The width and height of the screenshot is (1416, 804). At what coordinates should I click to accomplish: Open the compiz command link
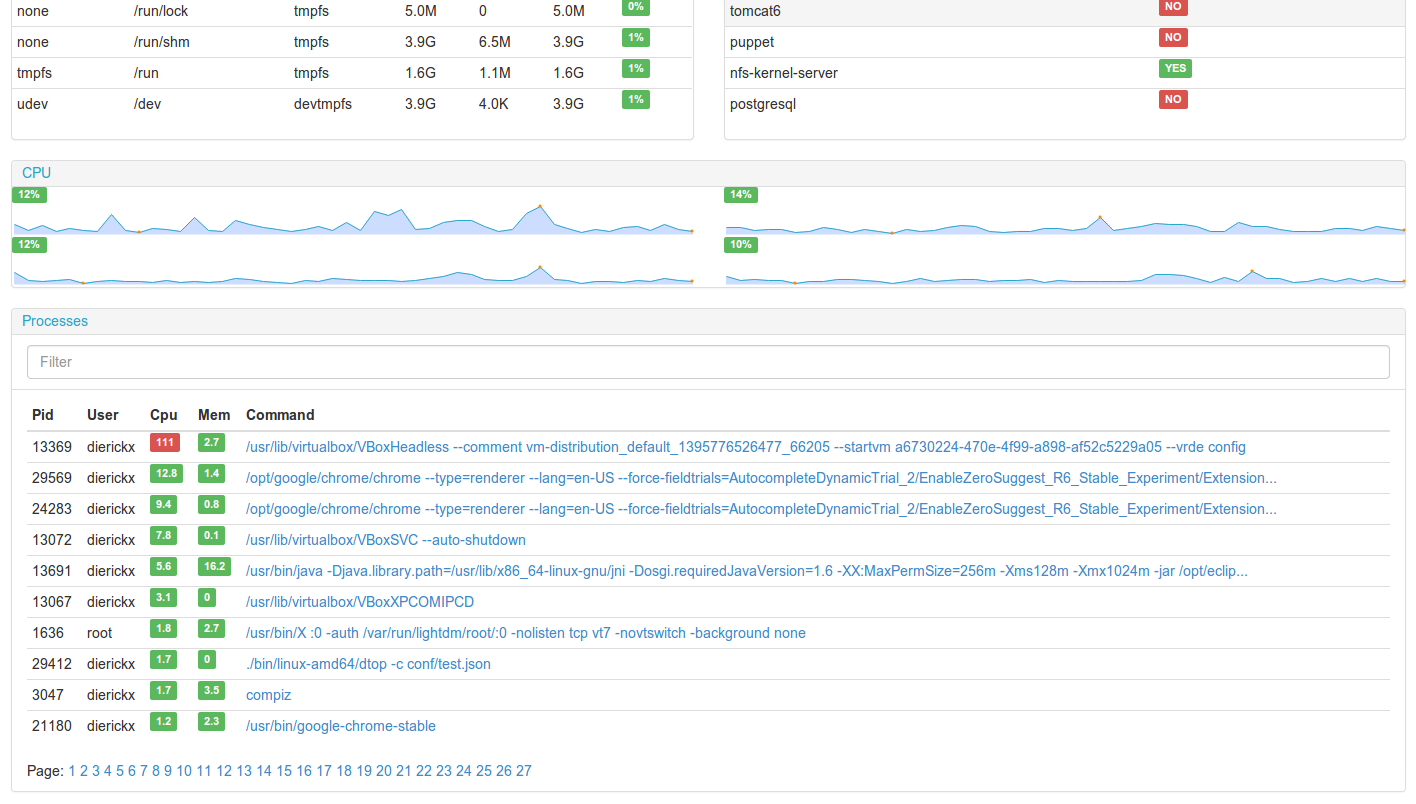pos(269,695)
